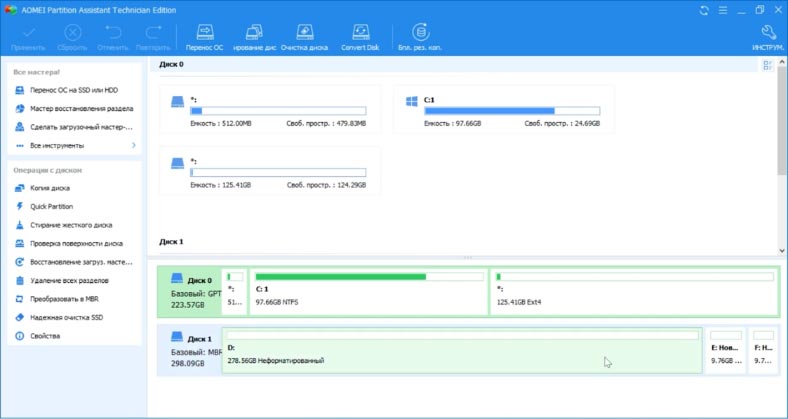Viewport: 788px width, 419px height.
Task: Open Свойства in disk operations
Action: coord(45,335)
